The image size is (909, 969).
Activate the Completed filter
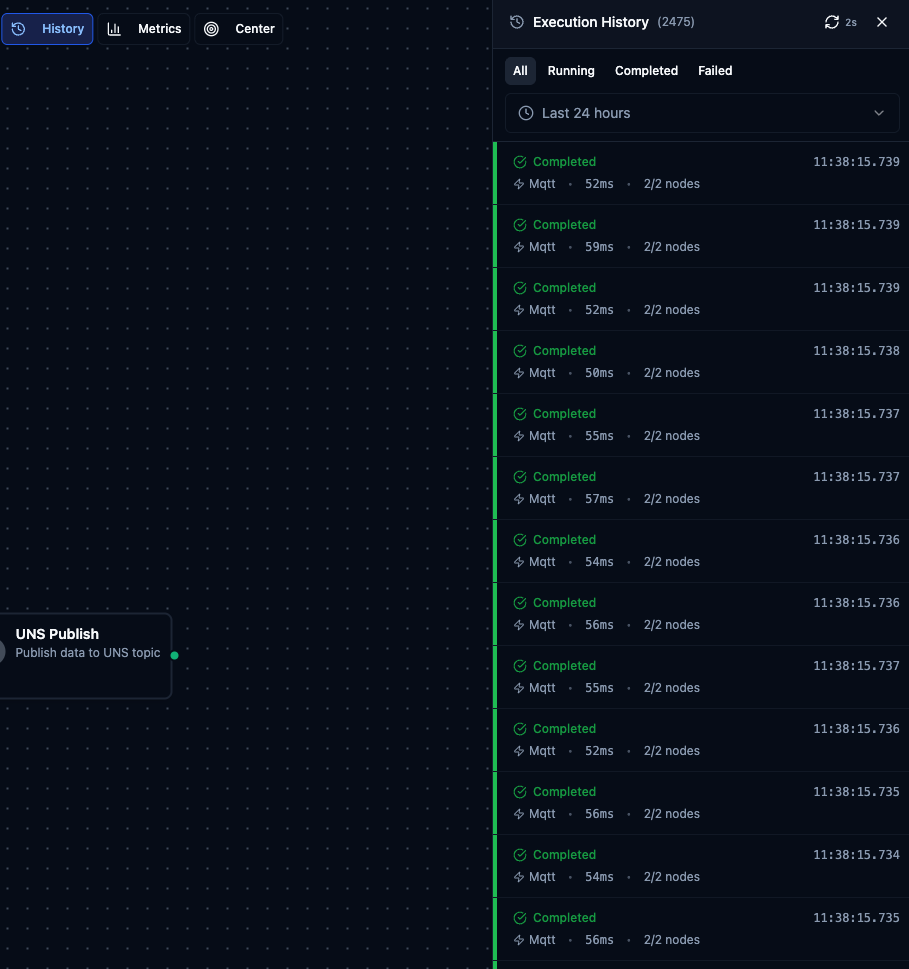pyautogui.click(x=645, y=71)
